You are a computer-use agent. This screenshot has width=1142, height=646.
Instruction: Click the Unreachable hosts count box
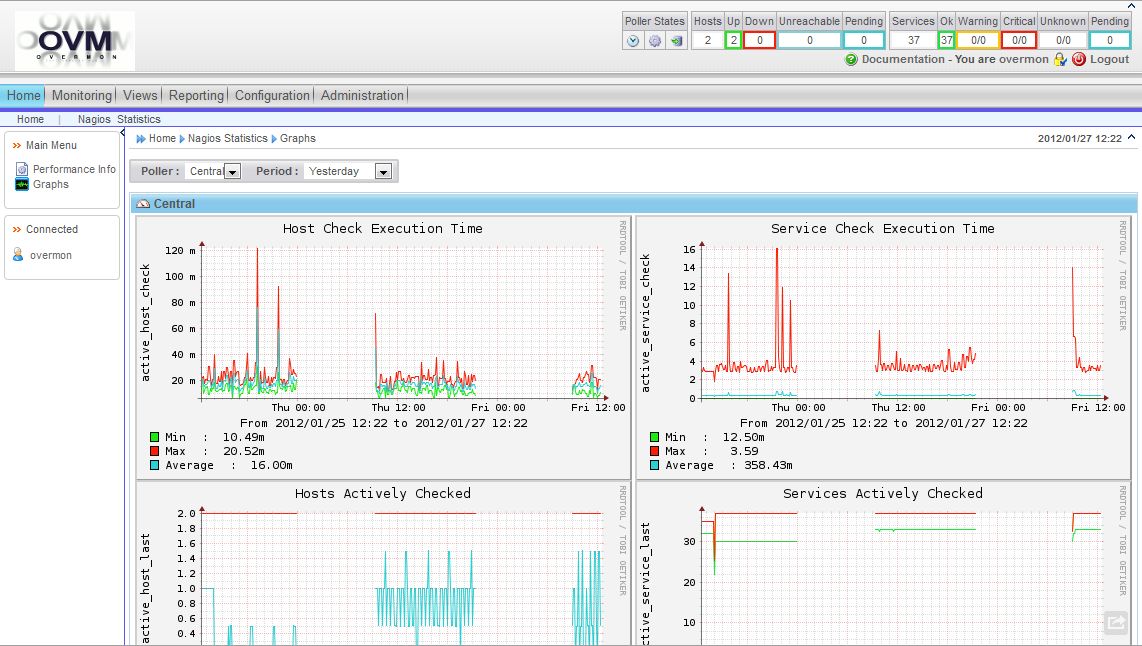pos(809,41)
